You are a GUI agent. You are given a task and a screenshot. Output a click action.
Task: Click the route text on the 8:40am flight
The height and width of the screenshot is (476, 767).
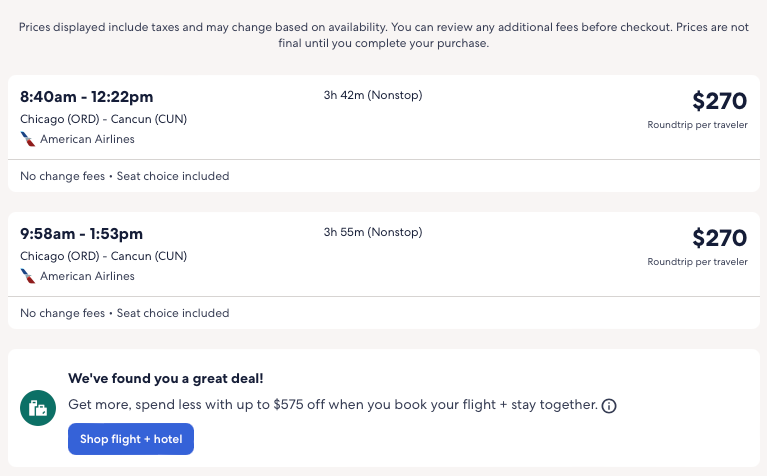click(103, 119)
